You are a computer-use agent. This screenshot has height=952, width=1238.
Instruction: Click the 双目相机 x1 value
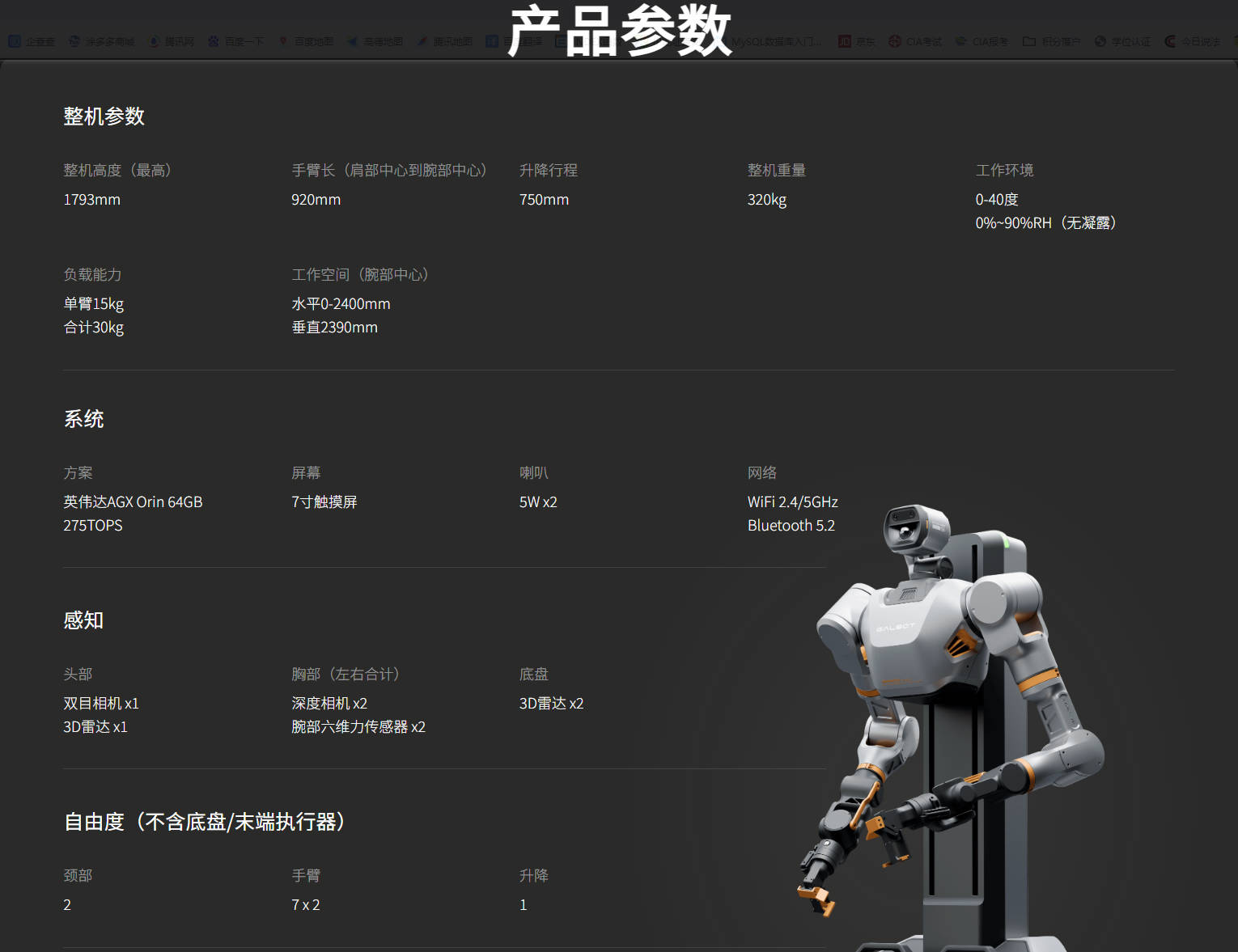coord(101,704)
